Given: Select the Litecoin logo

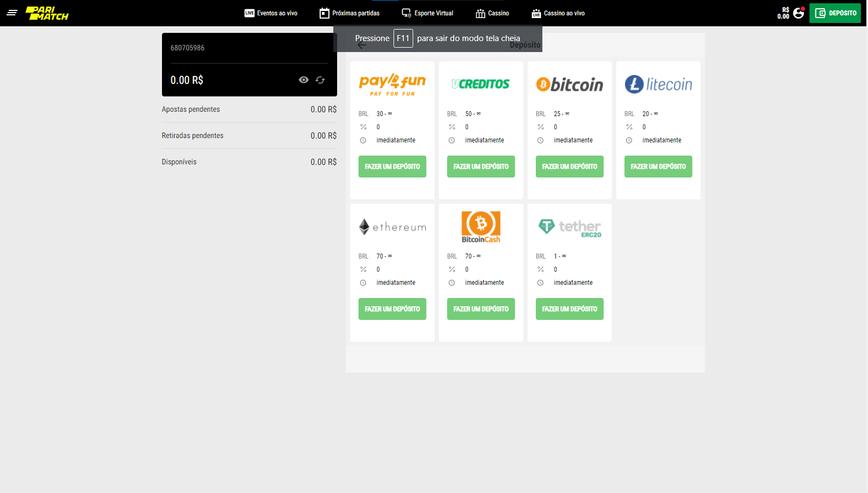Looking at the screenshot, I should tap(658, 85).
